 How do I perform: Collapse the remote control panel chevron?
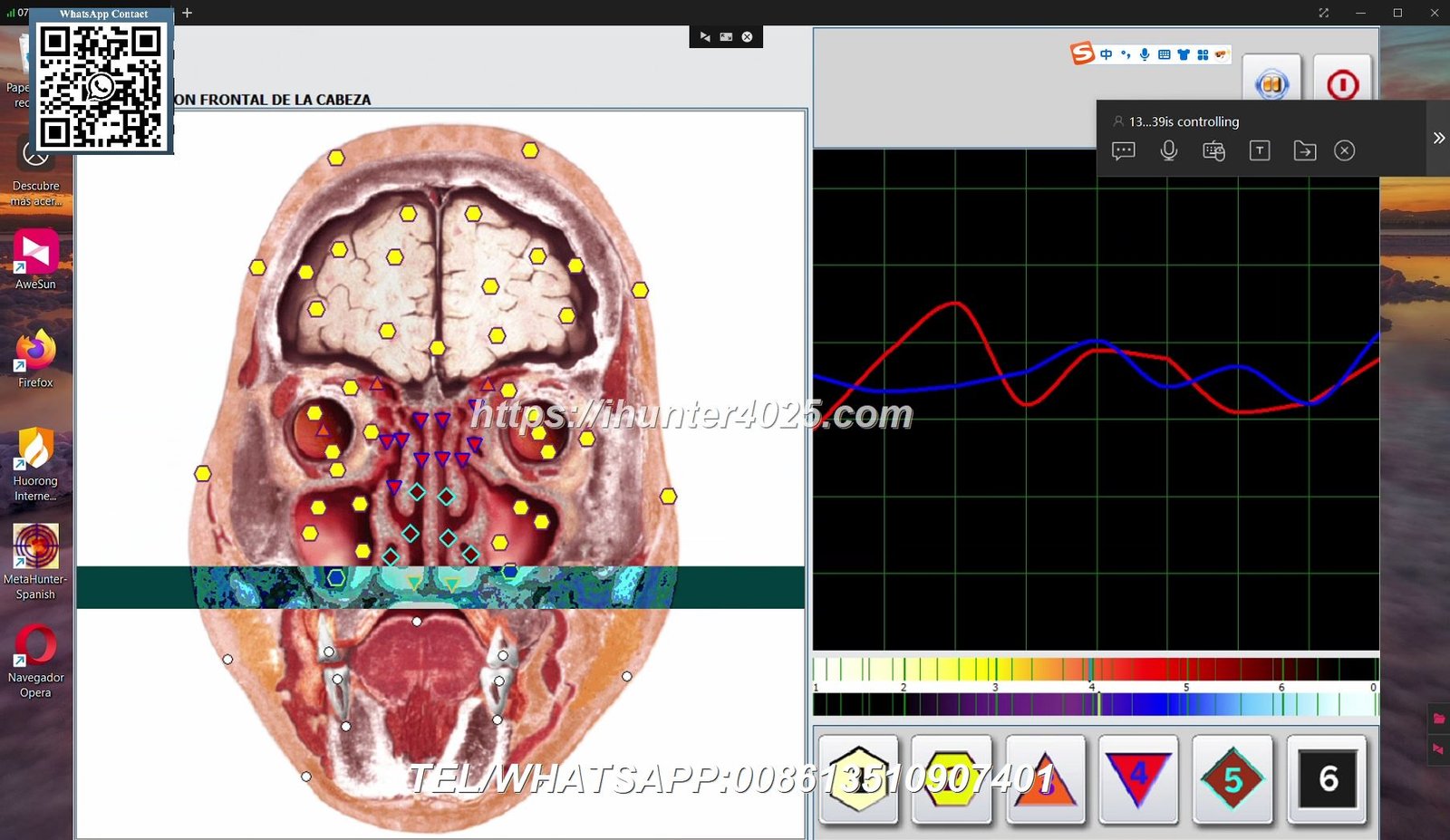(1438, 138)
